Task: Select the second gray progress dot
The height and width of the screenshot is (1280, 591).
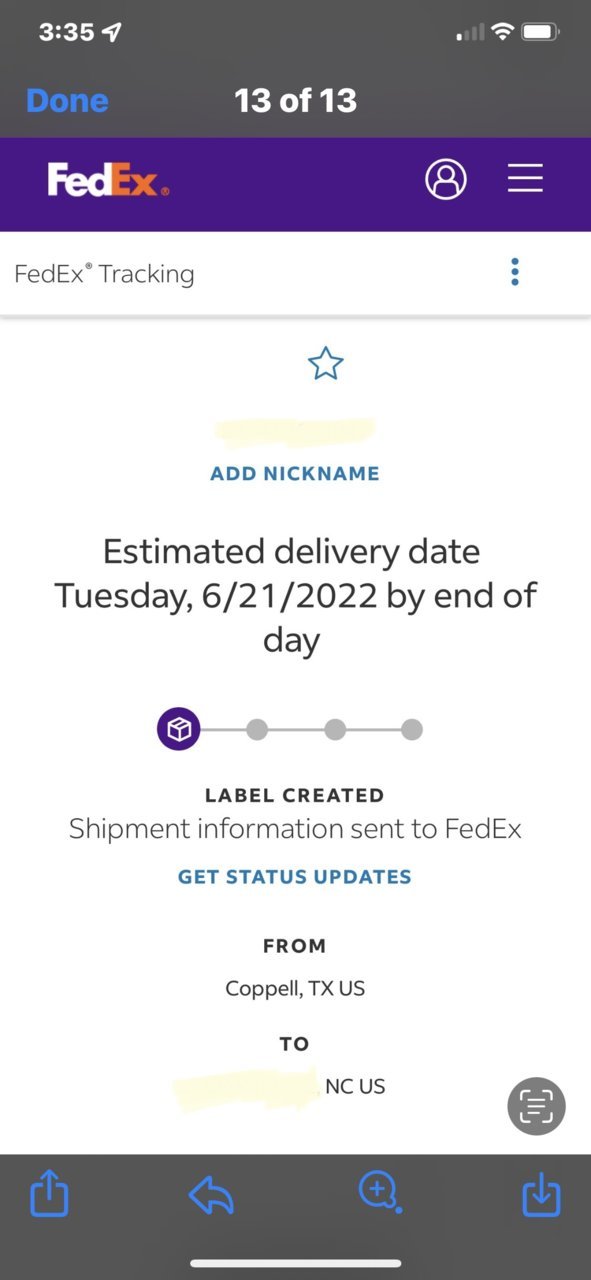Action: [257, 730]
